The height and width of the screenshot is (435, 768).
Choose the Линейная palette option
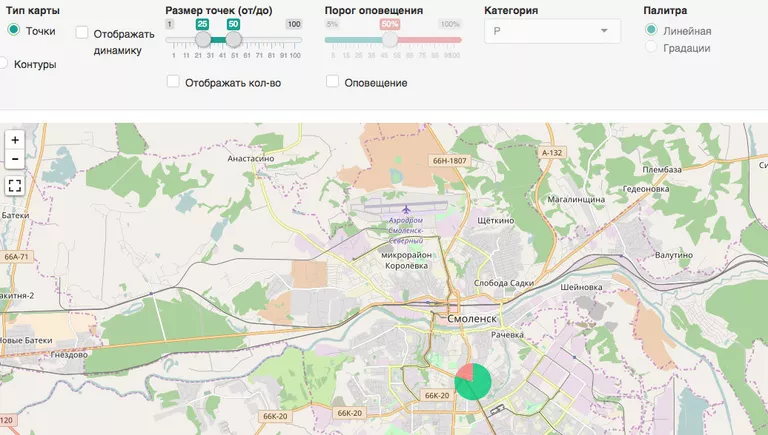651,29
